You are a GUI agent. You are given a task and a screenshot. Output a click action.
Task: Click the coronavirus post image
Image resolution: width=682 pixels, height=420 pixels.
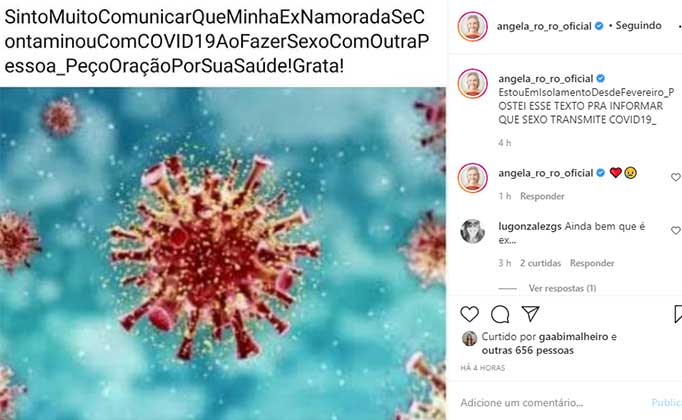(223, 253)
